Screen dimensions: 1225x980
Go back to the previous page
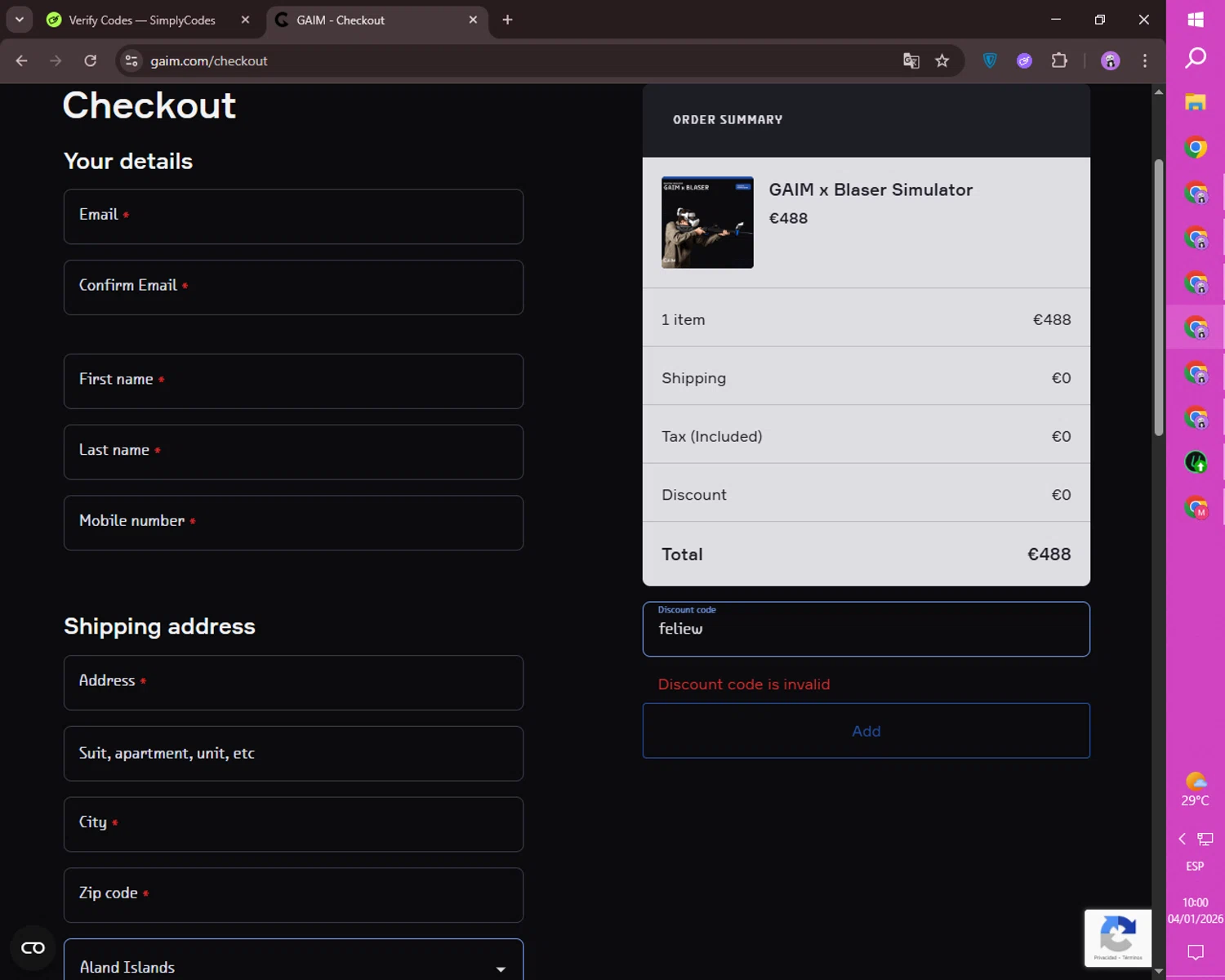22,60
